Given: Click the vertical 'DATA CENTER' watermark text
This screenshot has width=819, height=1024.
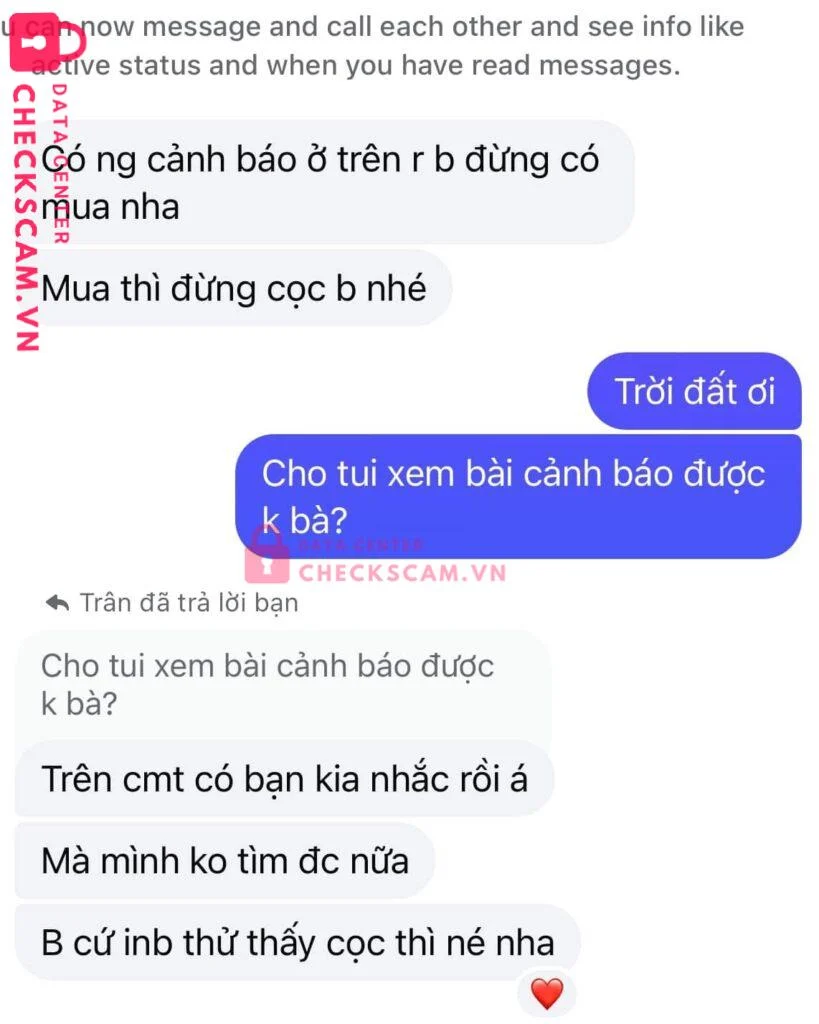Looking at the screenshot, I should 59,163.
